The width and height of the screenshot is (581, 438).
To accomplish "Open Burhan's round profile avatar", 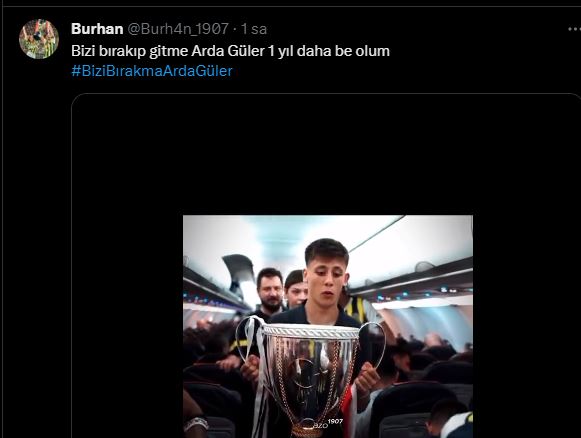I will coord(39,39).
